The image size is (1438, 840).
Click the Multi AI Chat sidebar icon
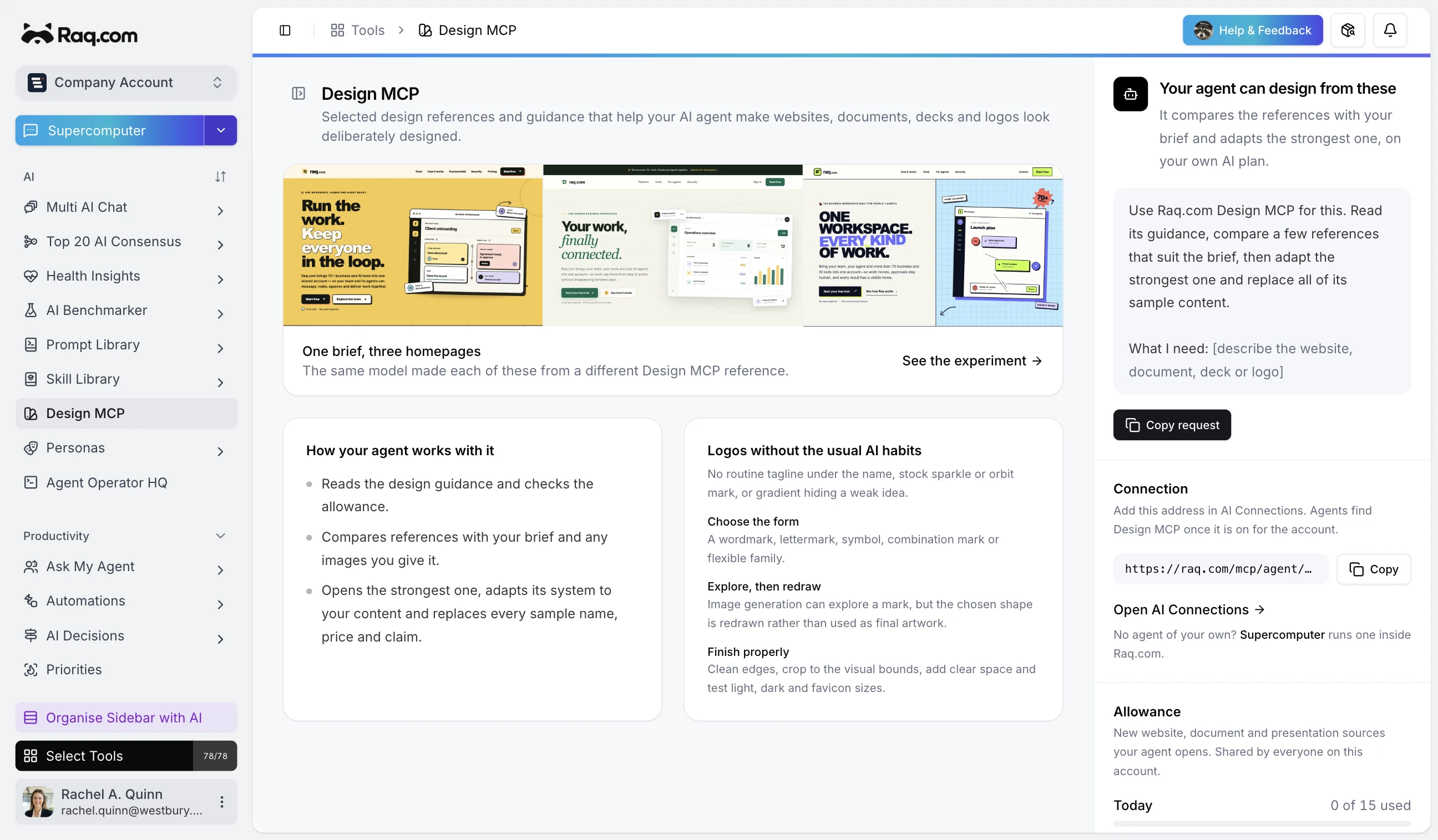click(31, 207)
